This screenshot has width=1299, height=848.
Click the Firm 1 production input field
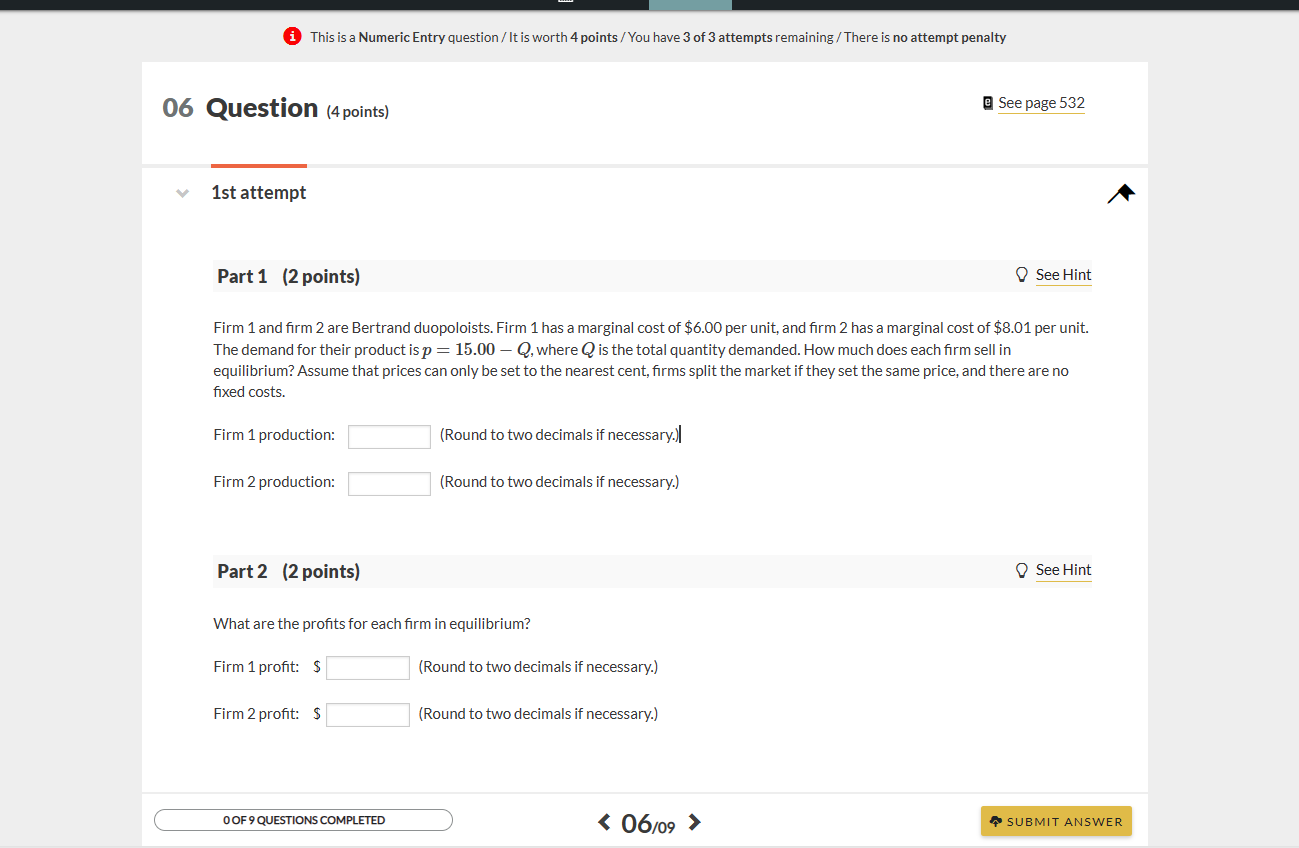pos(388,436)
